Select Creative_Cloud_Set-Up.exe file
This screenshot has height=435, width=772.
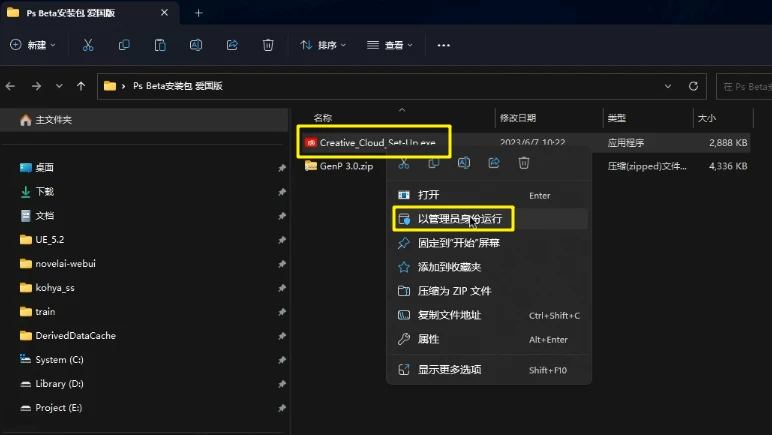378,143
